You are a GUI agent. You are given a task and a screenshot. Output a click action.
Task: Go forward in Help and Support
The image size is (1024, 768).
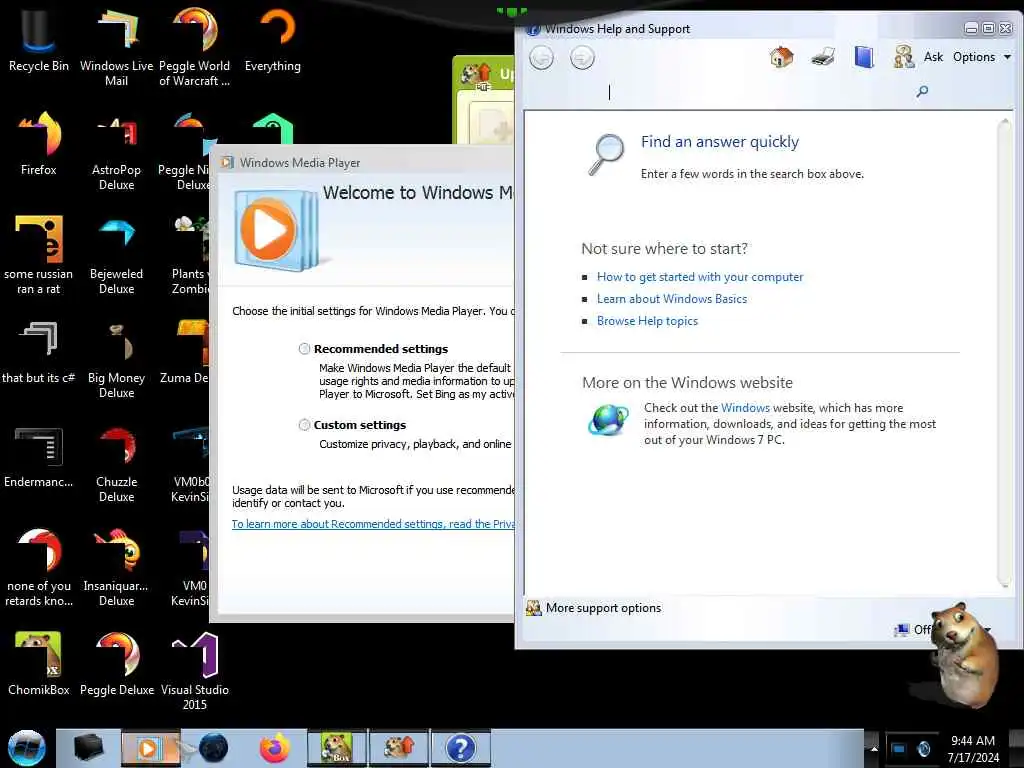582,57
